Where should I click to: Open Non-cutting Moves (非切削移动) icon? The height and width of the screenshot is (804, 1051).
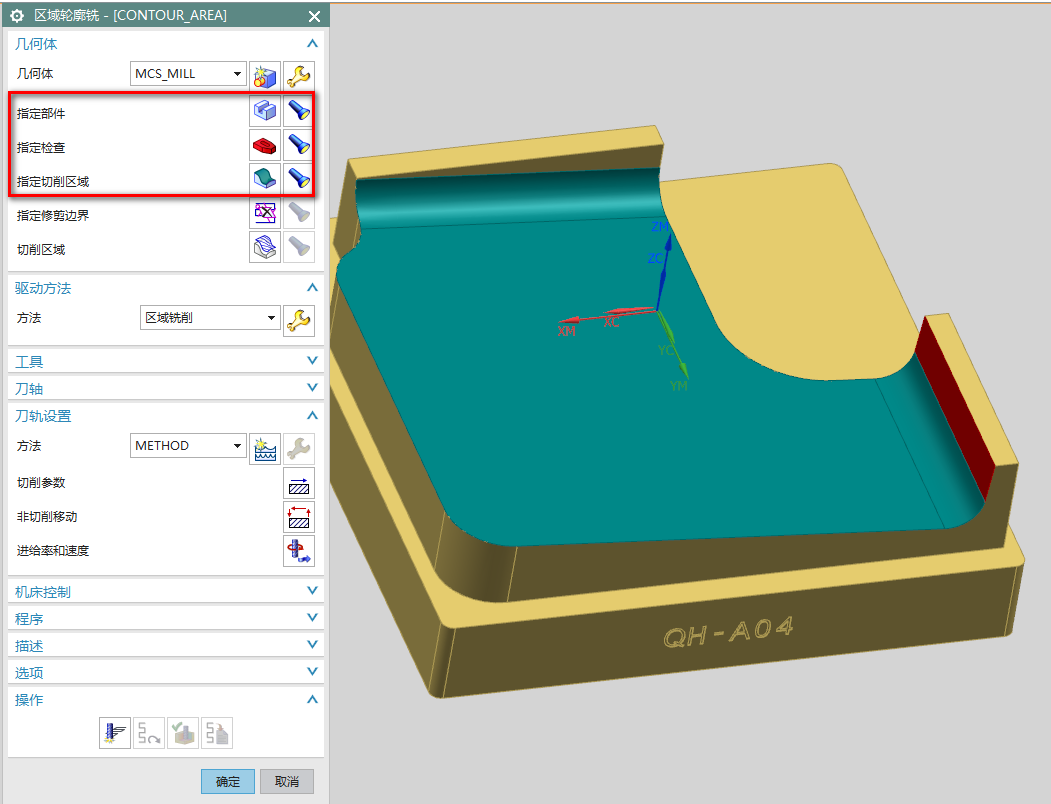299,517
